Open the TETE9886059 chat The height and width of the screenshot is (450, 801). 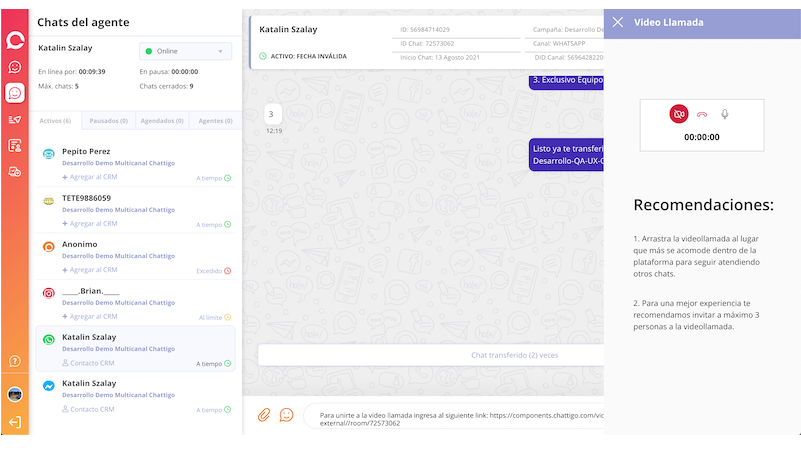pos(135,210)
